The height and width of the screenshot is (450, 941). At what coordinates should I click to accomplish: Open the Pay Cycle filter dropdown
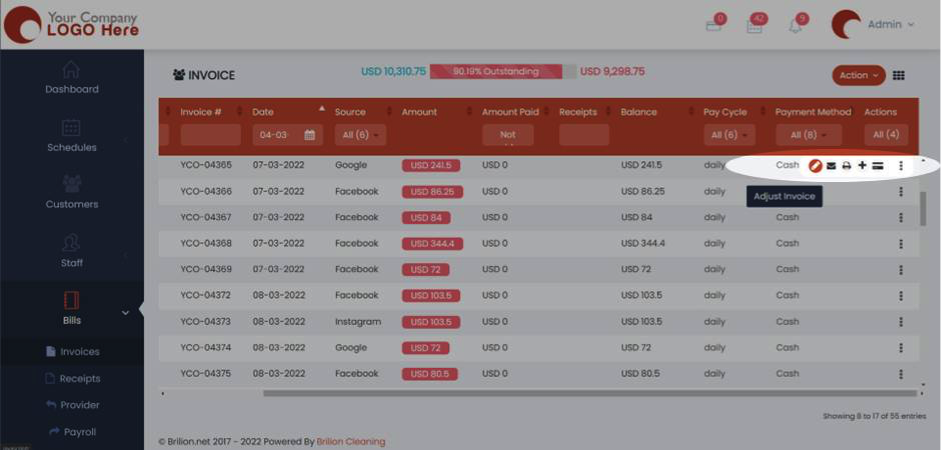point(727,135)
